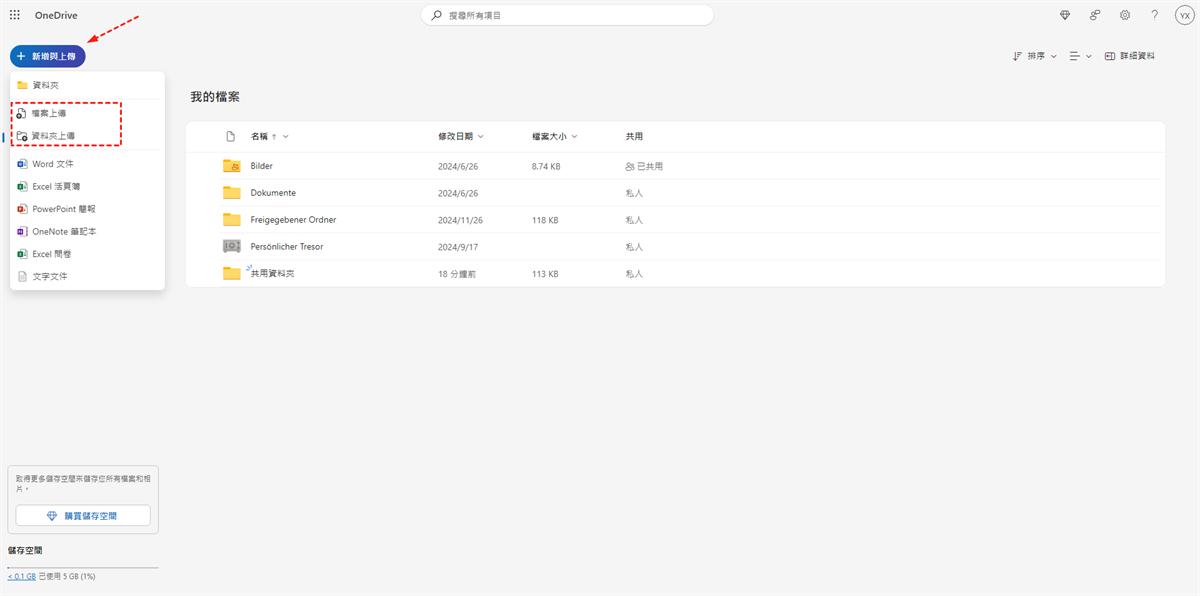Click the 2024/11/26 date cell
The width and height of the screenshot is (1200, 596).
tap(461, 220)
